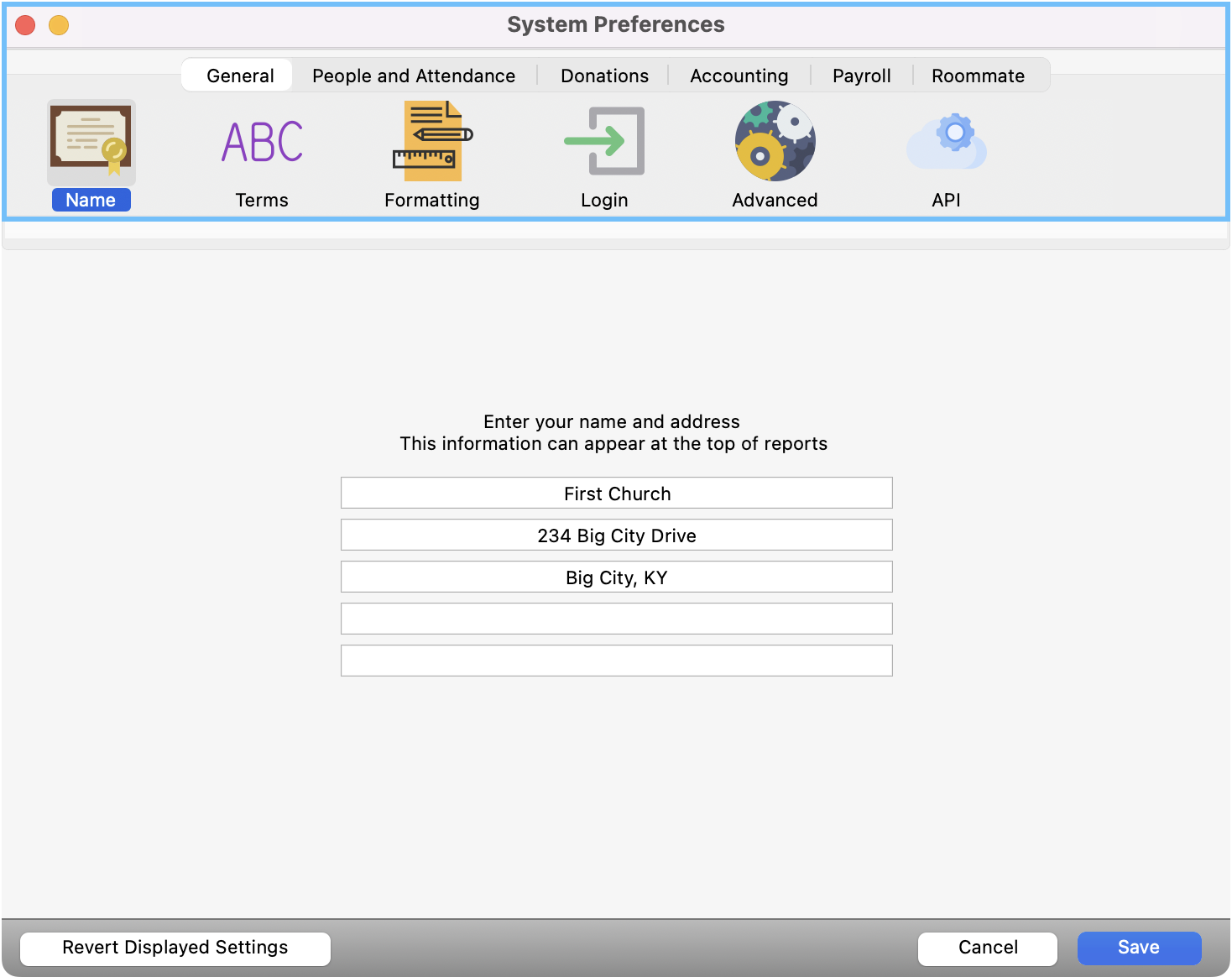Select the Payroll tab
The height and width of the screenshot is (977, 1232).
[861, 76]
